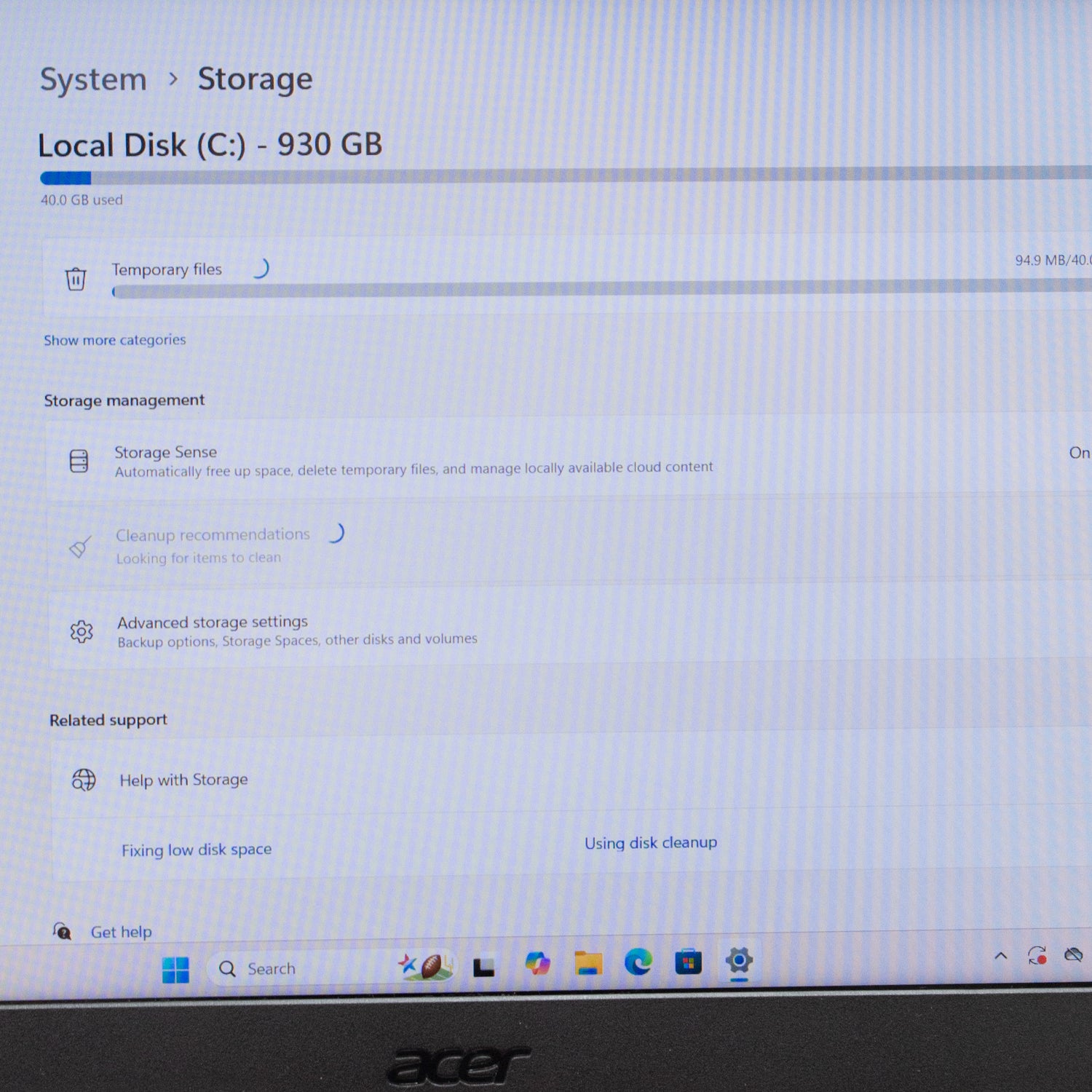Show hidden system tray icons

pos(1001,956)
